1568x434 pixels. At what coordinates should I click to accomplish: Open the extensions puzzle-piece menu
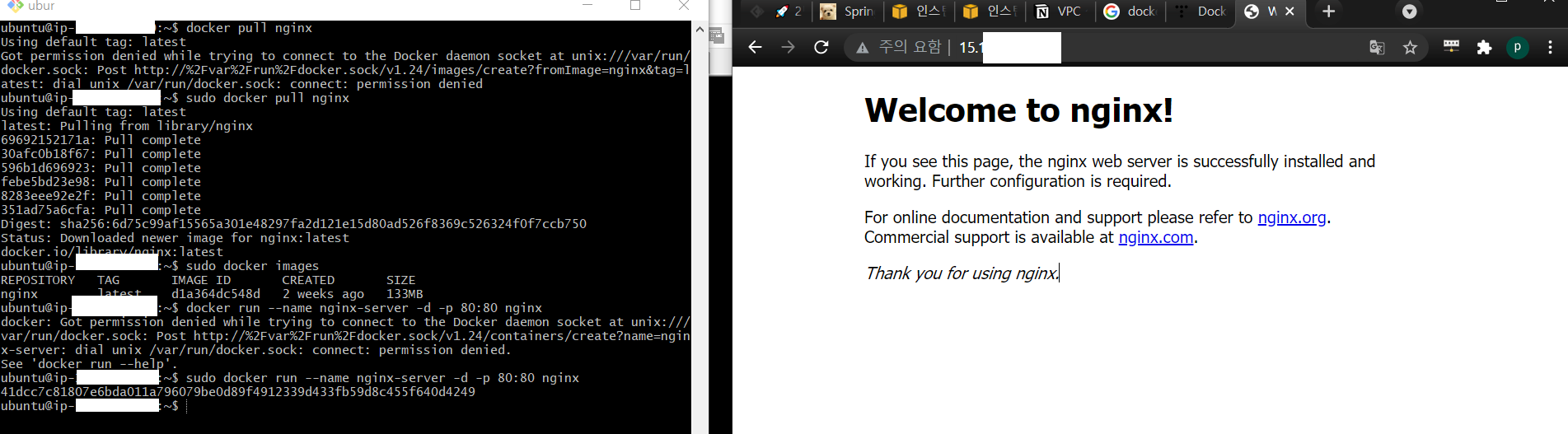(1484, 48)
